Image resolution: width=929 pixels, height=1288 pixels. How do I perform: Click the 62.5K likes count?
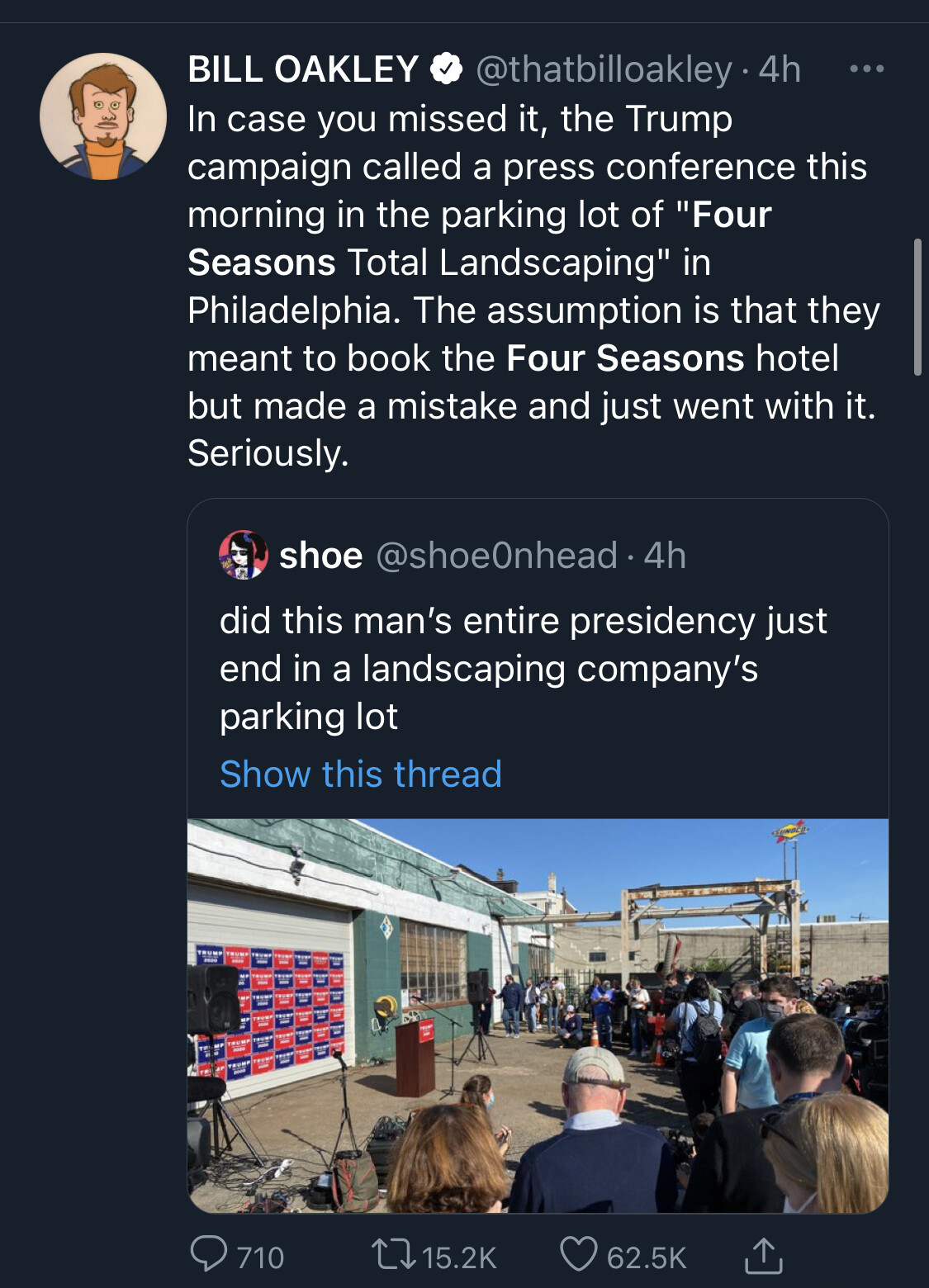click(x=647, y=1257)
